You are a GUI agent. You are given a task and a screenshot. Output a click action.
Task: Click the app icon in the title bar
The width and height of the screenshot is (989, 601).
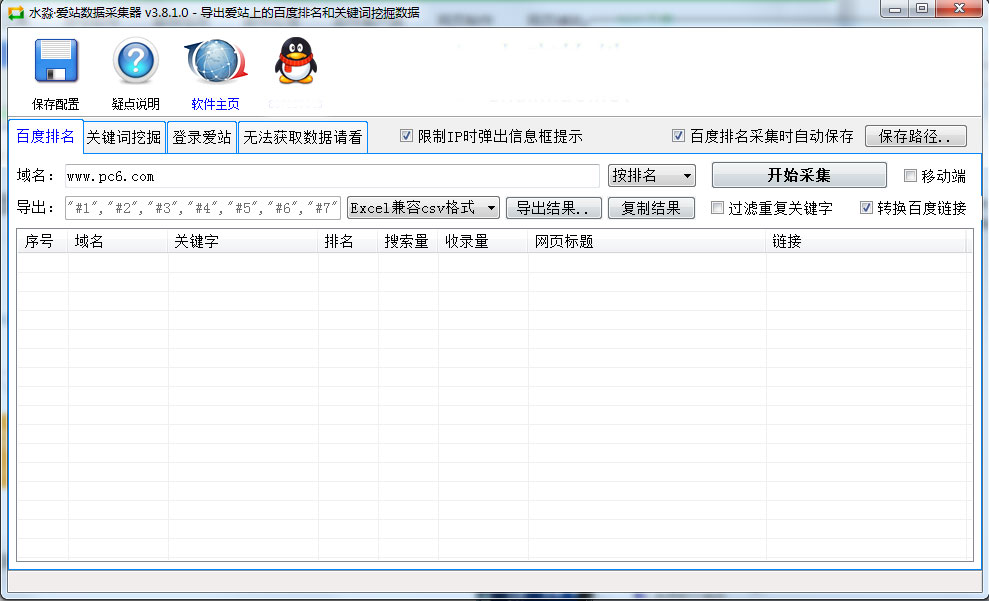click(15, 13)
